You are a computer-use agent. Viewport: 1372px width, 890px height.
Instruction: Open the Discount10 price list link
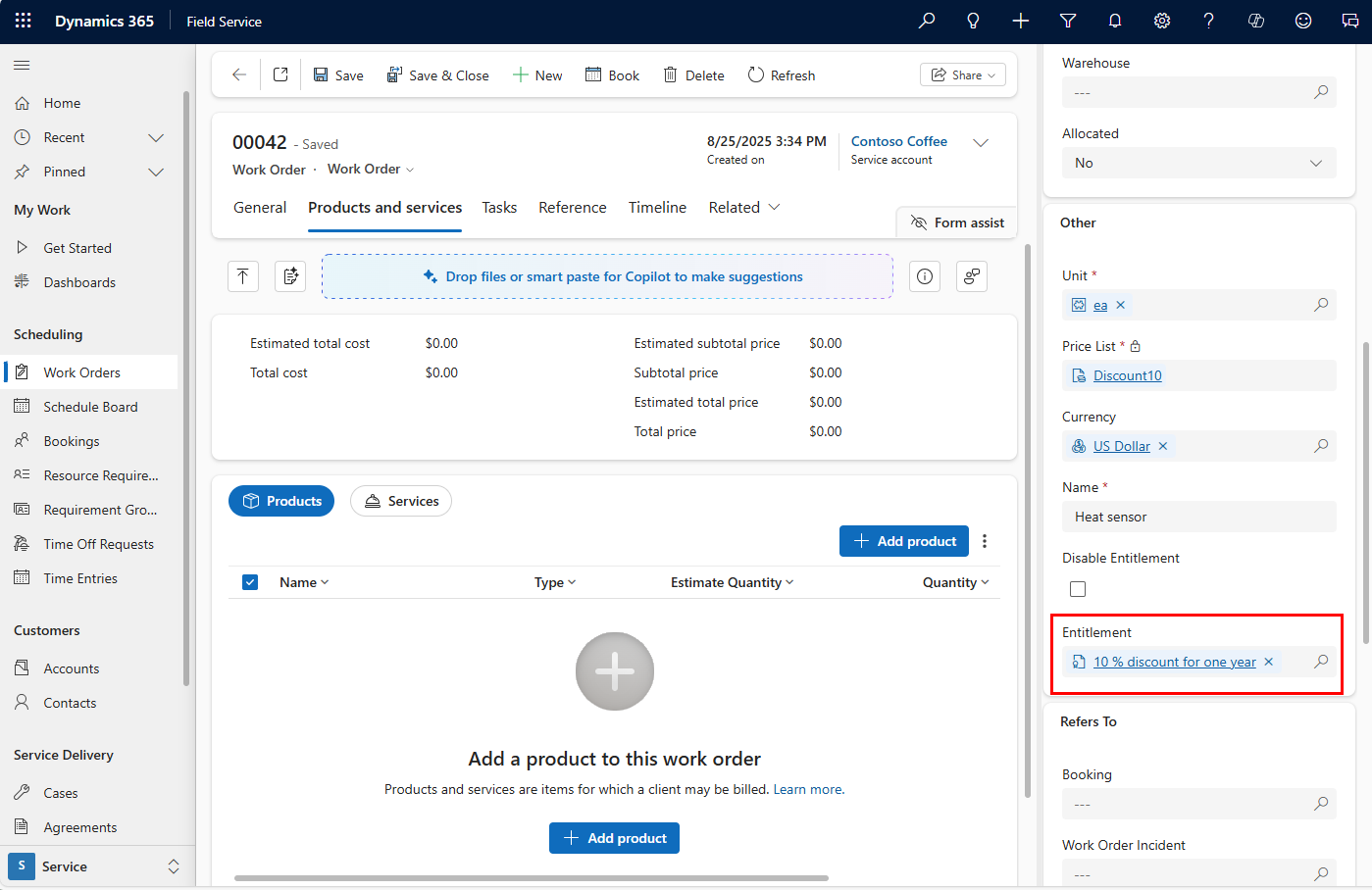click(1126, 375)
